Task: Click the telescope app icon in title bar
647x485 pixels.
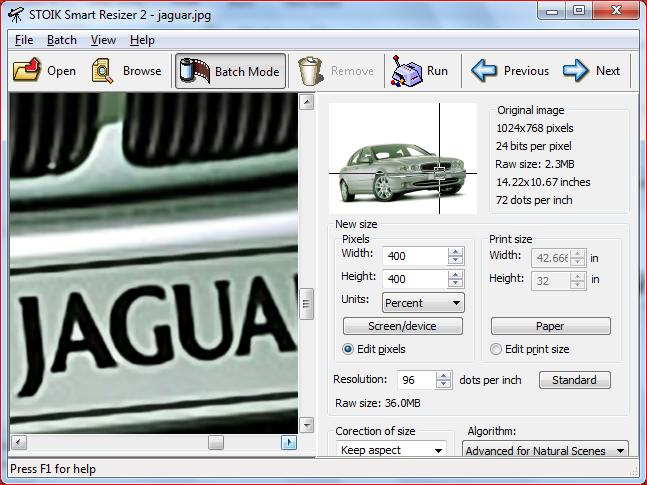Action: click(x=16, y=14)
